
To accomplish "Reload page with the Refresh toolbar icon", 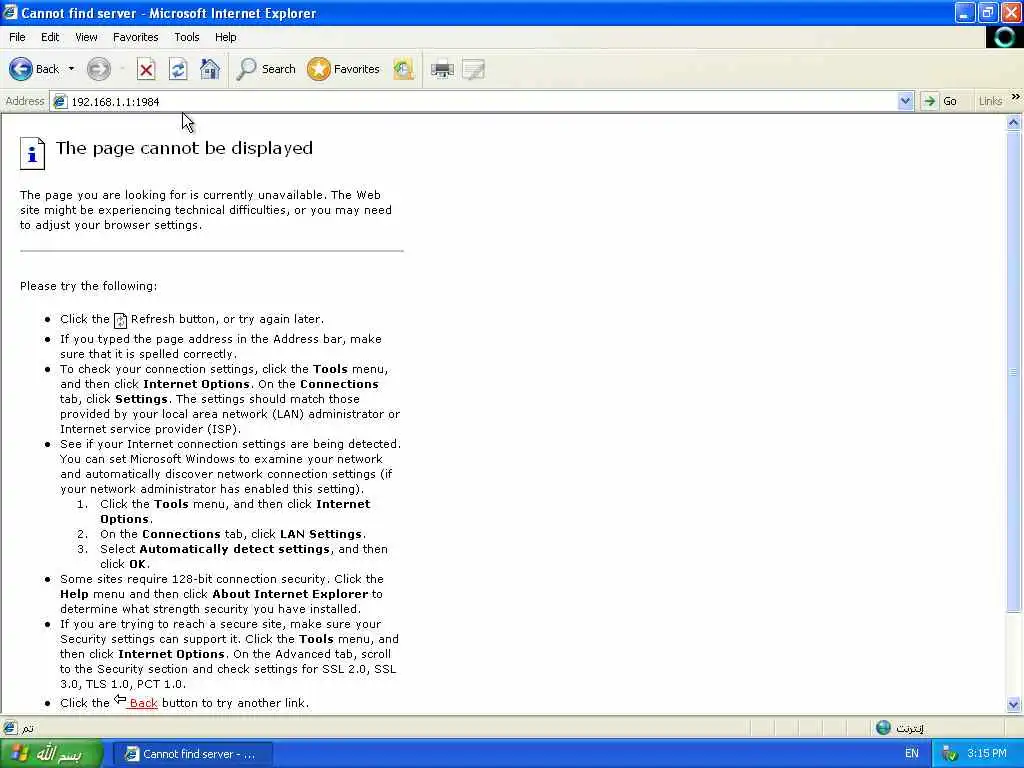I will [x=178, y=69].
